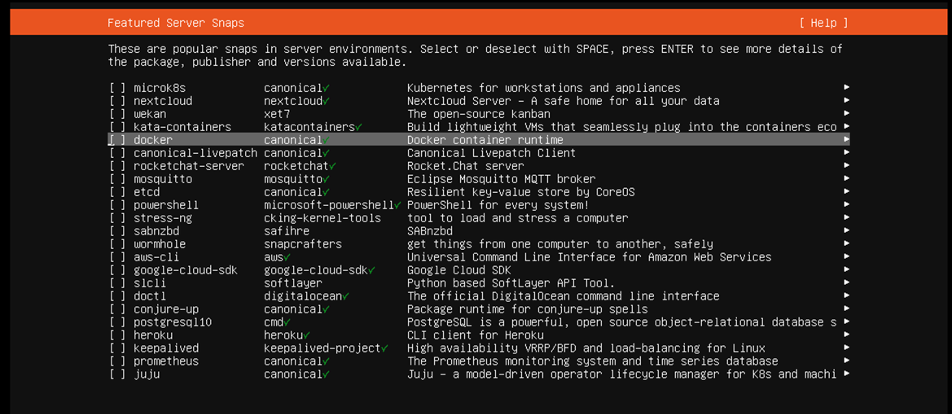Click the green checkmark next to digitalocean

[x=346, y=296]
